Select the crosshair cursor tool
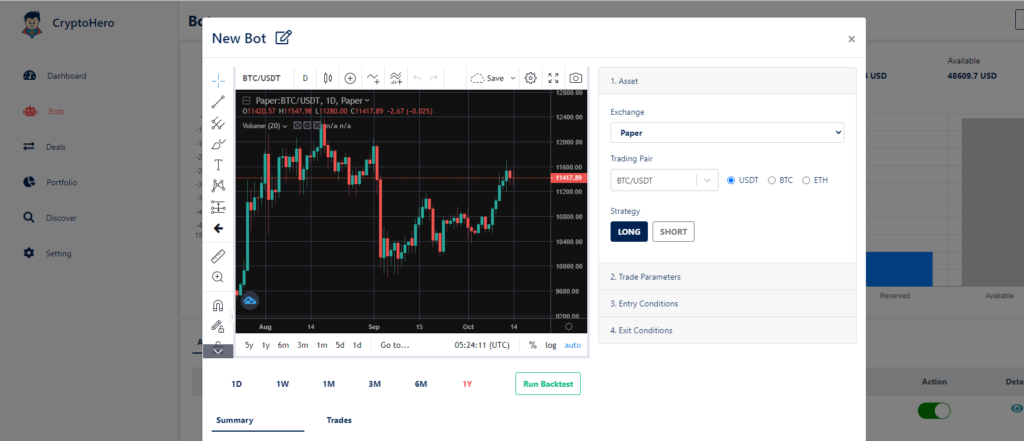The width and height of the screenshot is (1024, 441). coord(218,81)
